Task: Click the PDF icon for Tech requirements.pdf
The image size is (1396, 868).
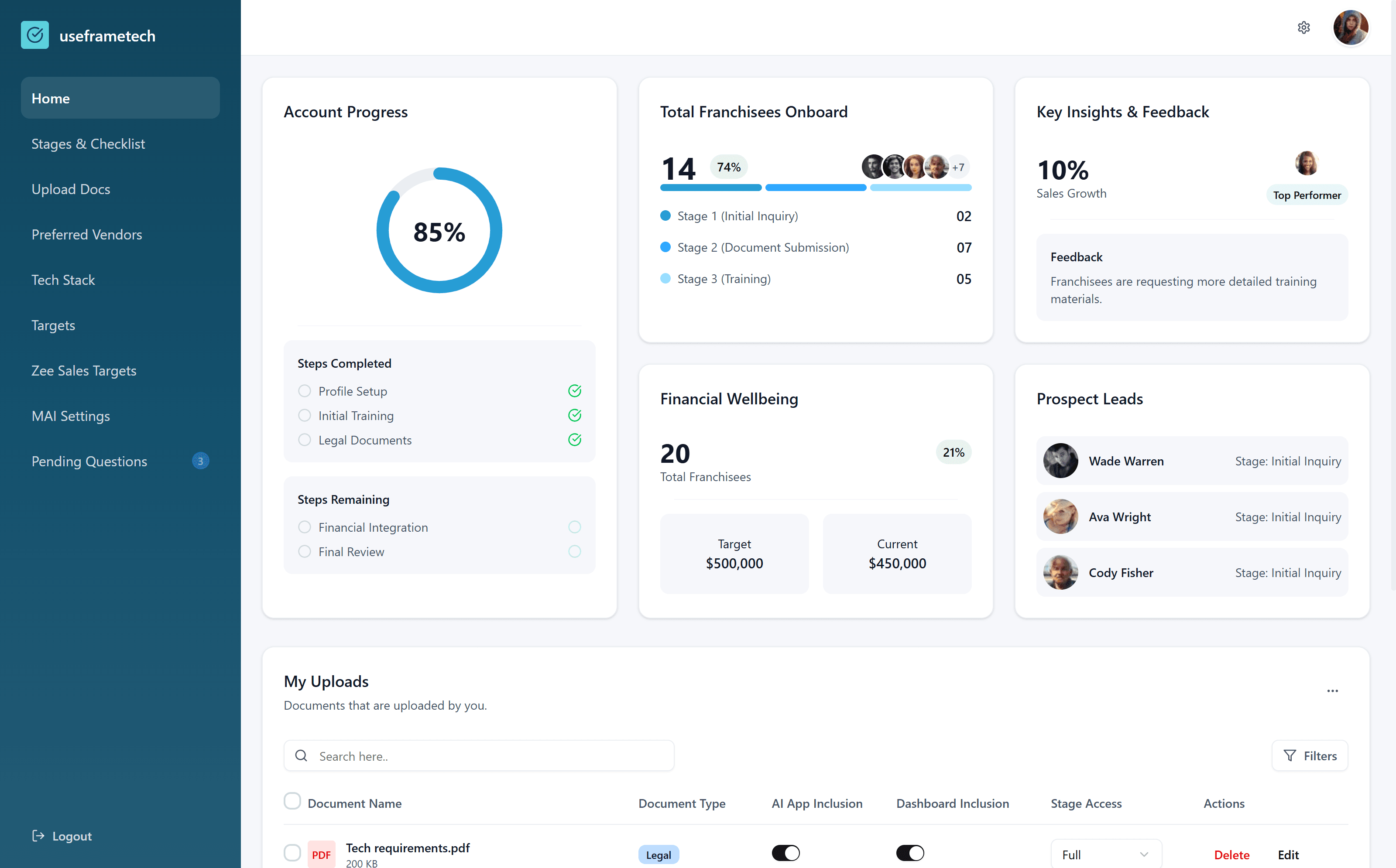Action: (322, 854)
